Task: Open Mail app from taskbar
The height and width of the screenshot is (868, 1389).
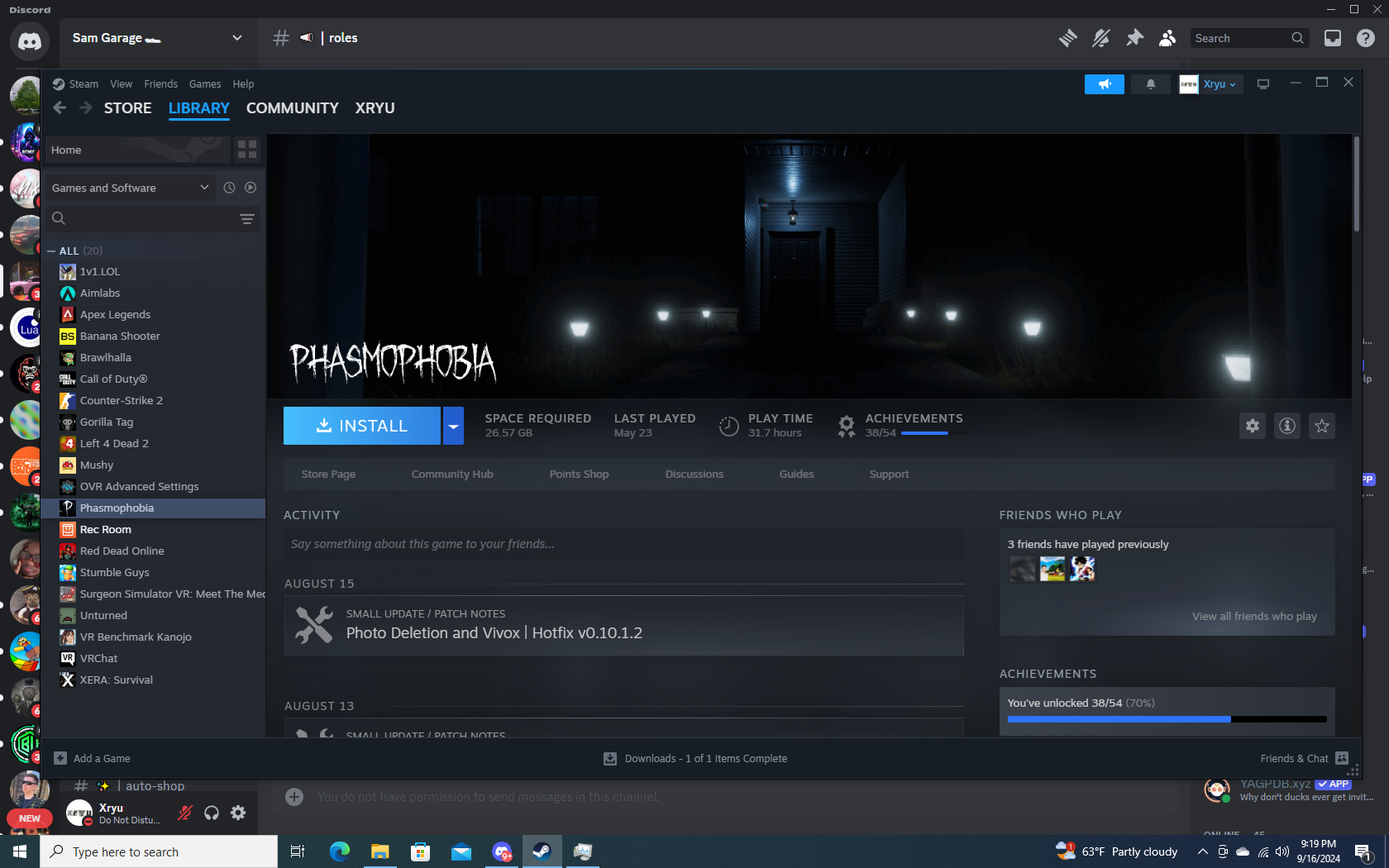Action: 461,851
